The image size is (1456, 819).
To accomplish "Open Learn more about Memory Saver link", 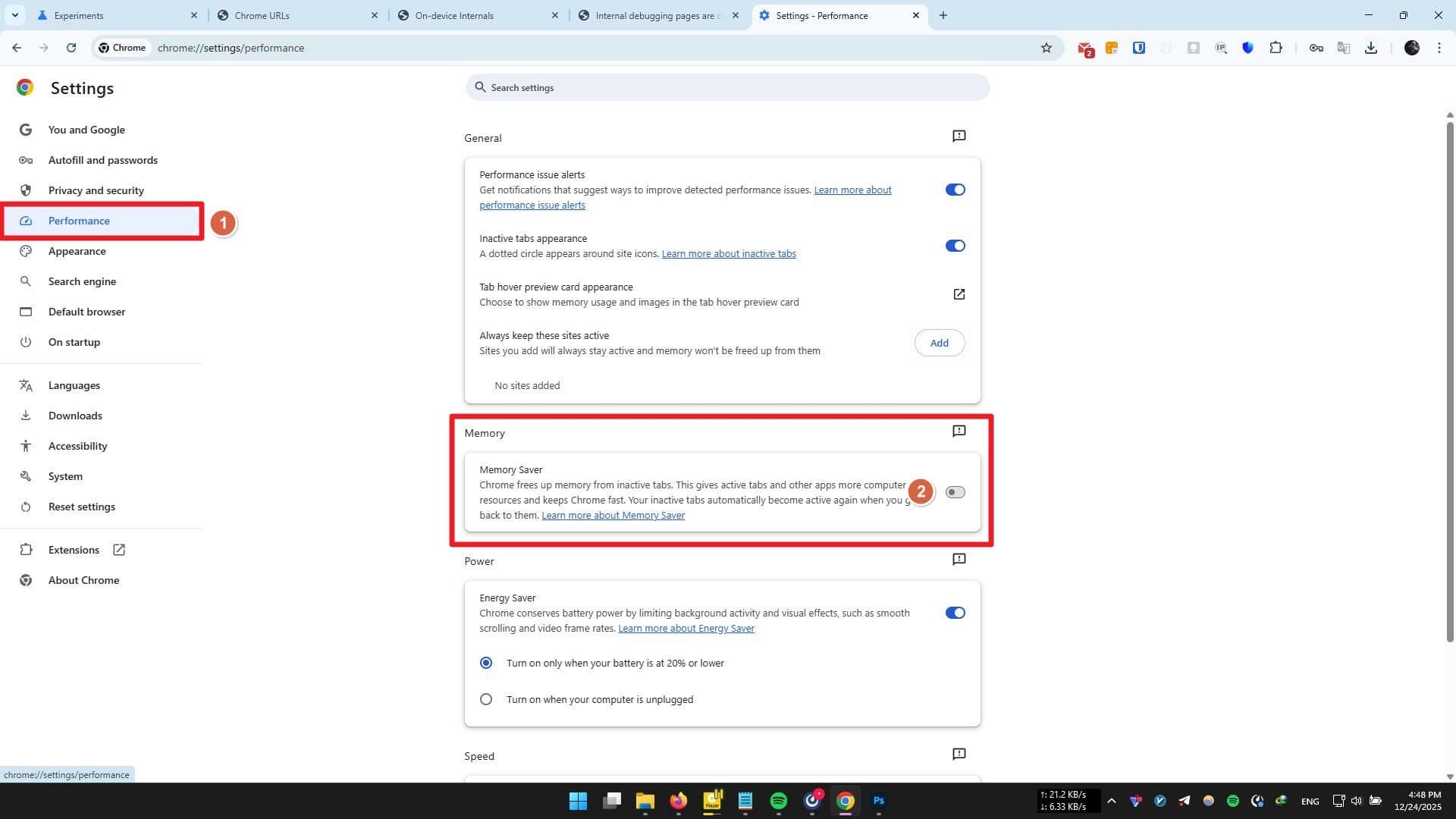I will 613,516.
